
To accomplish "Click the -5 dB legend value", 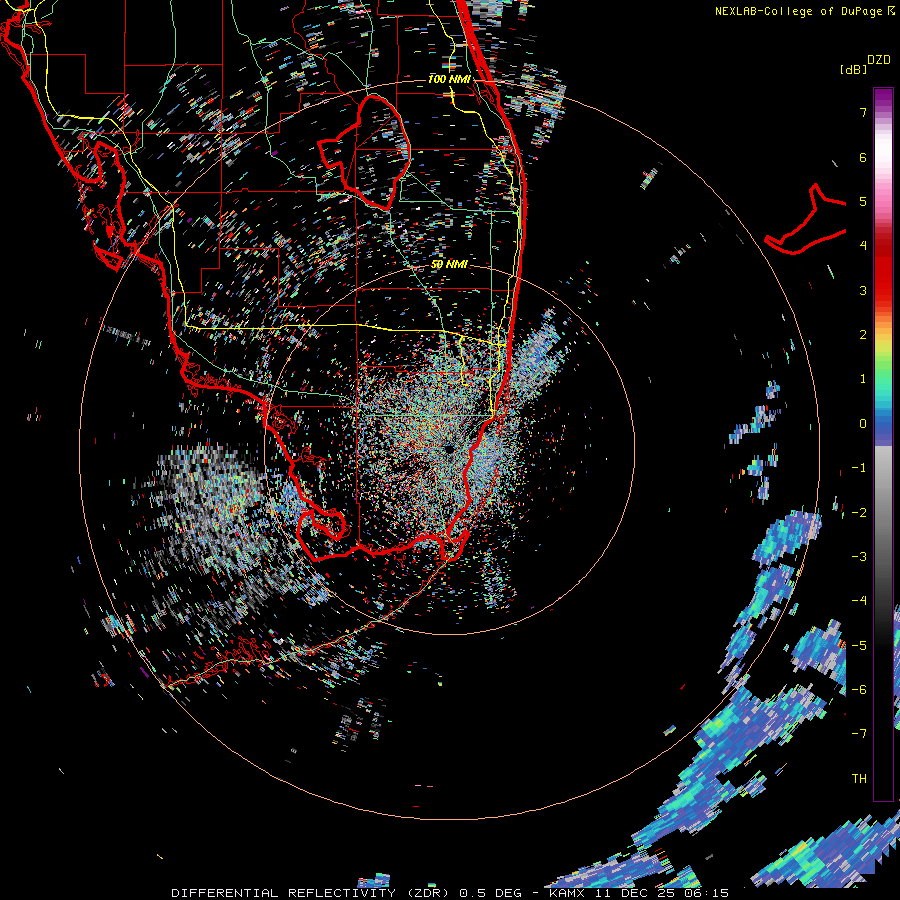I will click(x=859, y=645).
